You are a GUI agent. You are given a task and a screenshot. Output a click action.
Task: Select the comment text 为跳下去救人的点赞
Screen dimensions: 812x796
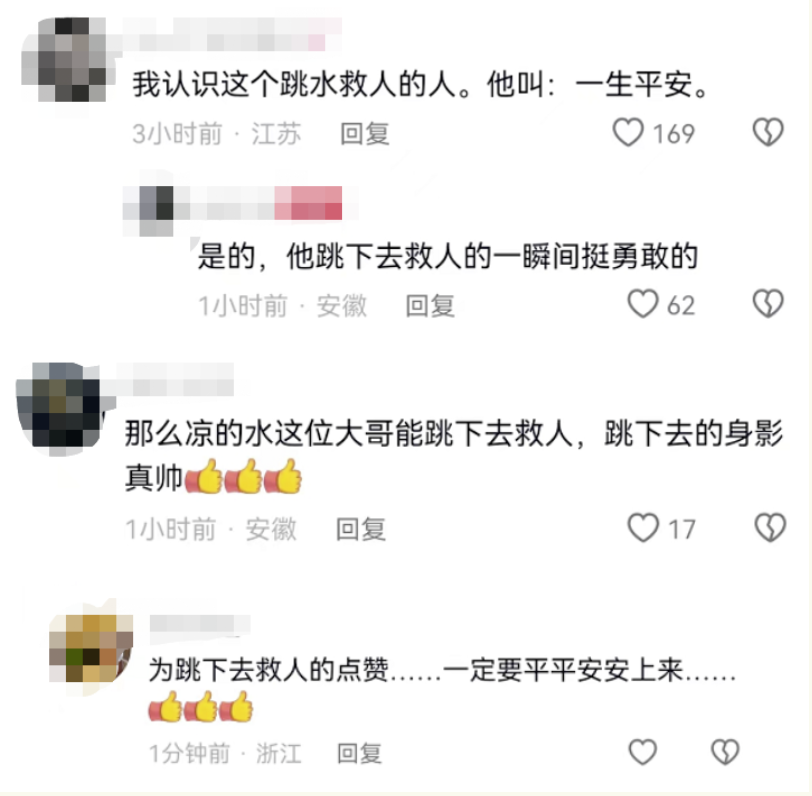tap(269, 670)
